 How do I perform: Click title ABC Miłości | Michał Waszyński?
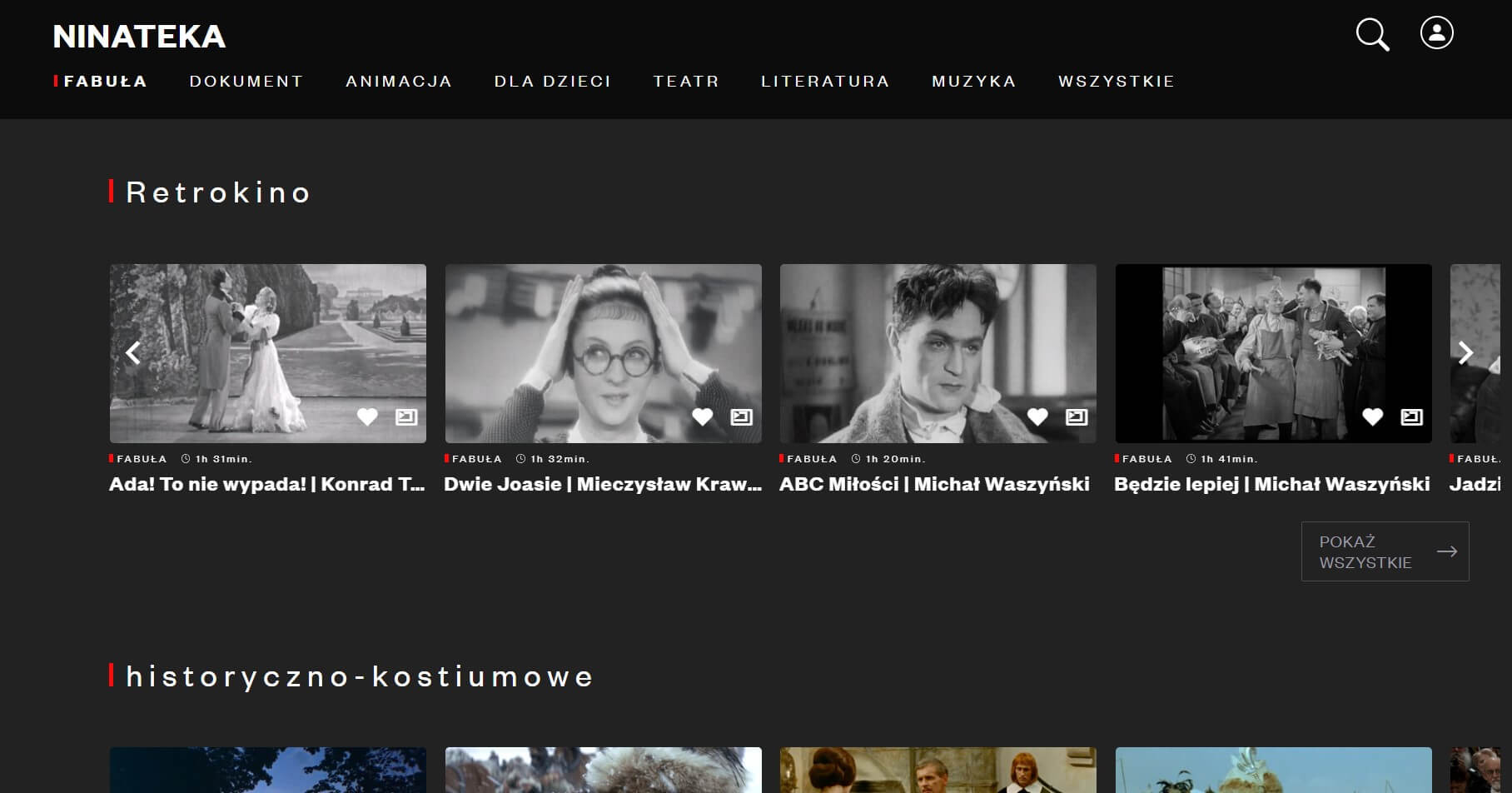[934, 485]
